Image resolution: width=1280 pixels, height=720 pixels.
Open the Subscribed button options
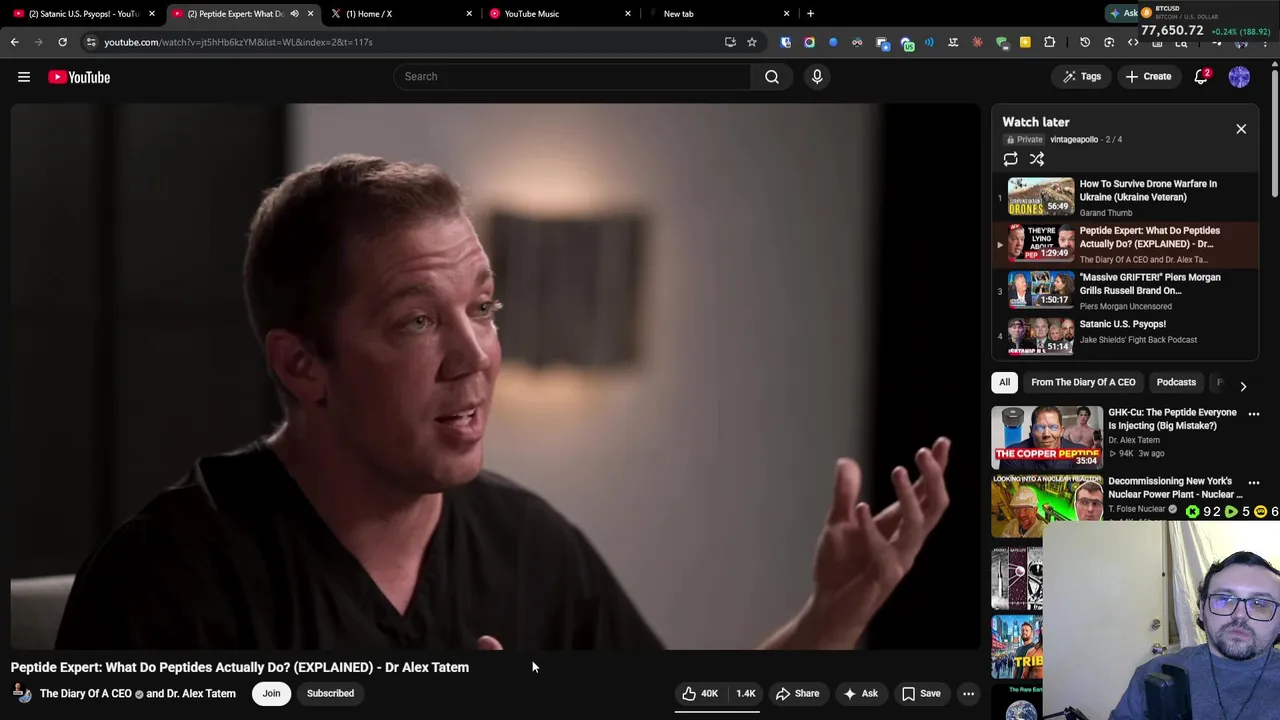[x=330, y=694]
